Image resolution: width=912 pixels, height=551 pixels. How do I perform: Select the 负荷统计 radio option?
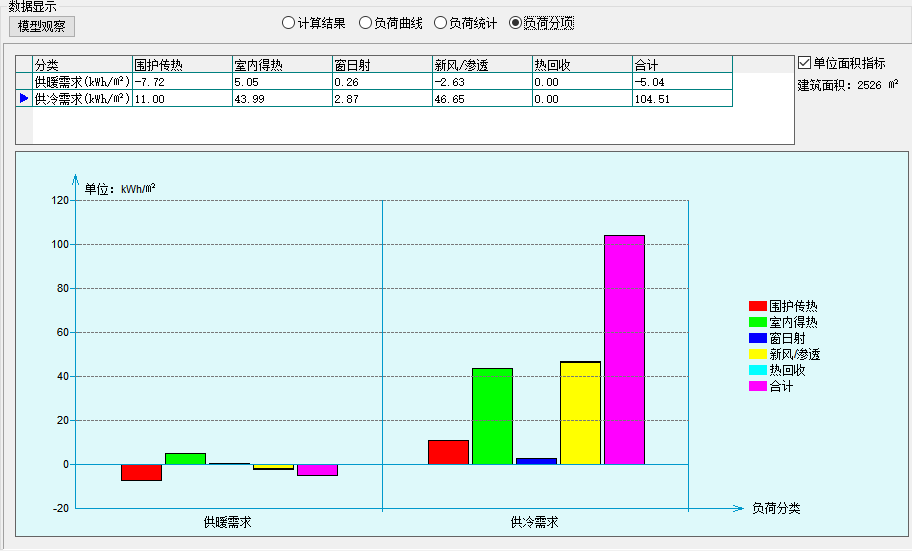pyautogui.click(x=440, y=23)
